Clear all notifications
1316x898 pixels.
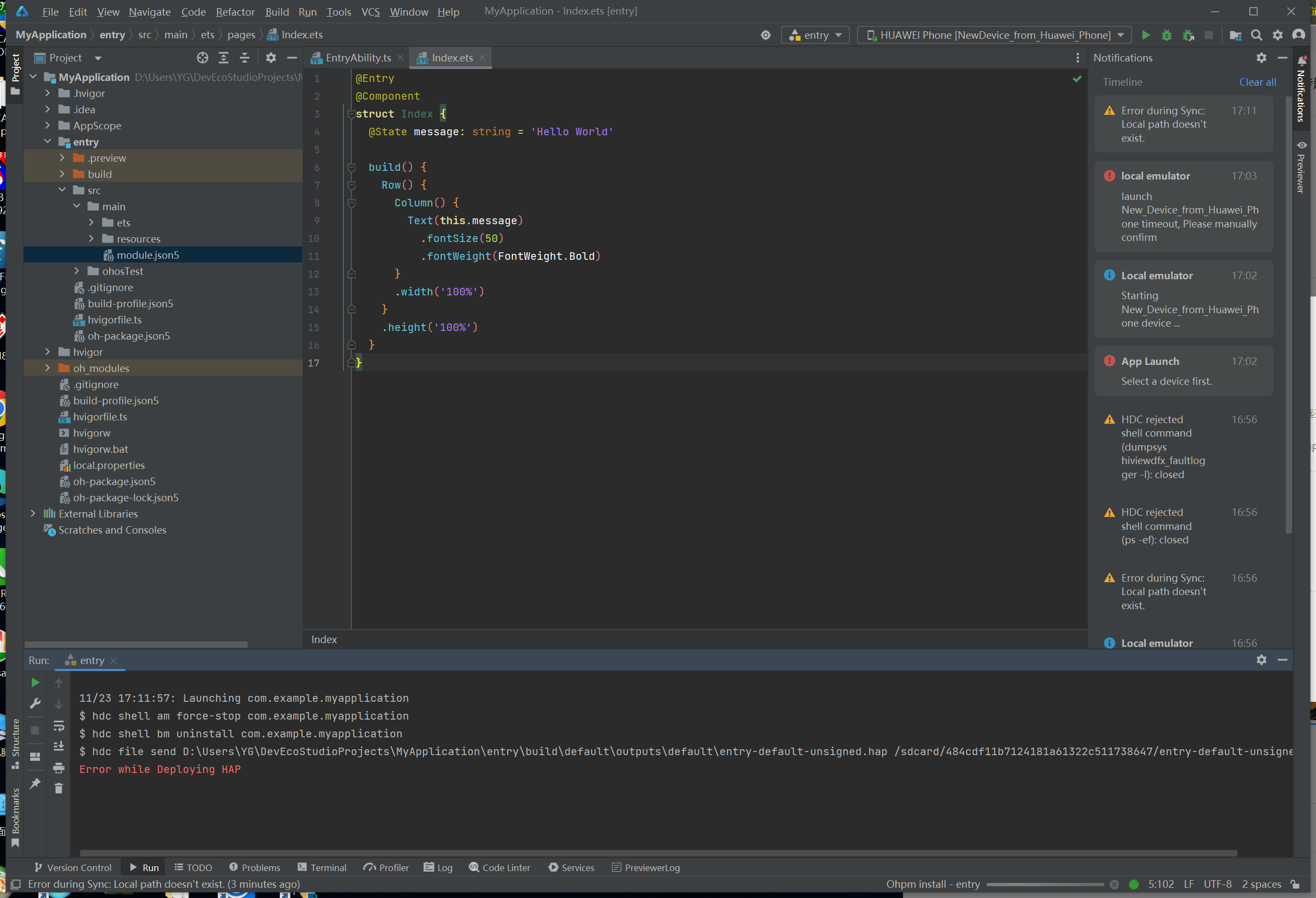pyautogui.click(x=1257, y=82)
